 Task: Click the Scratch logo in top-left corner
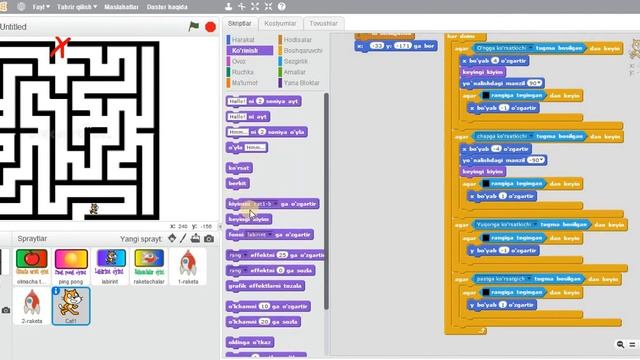tap(3, 7)
